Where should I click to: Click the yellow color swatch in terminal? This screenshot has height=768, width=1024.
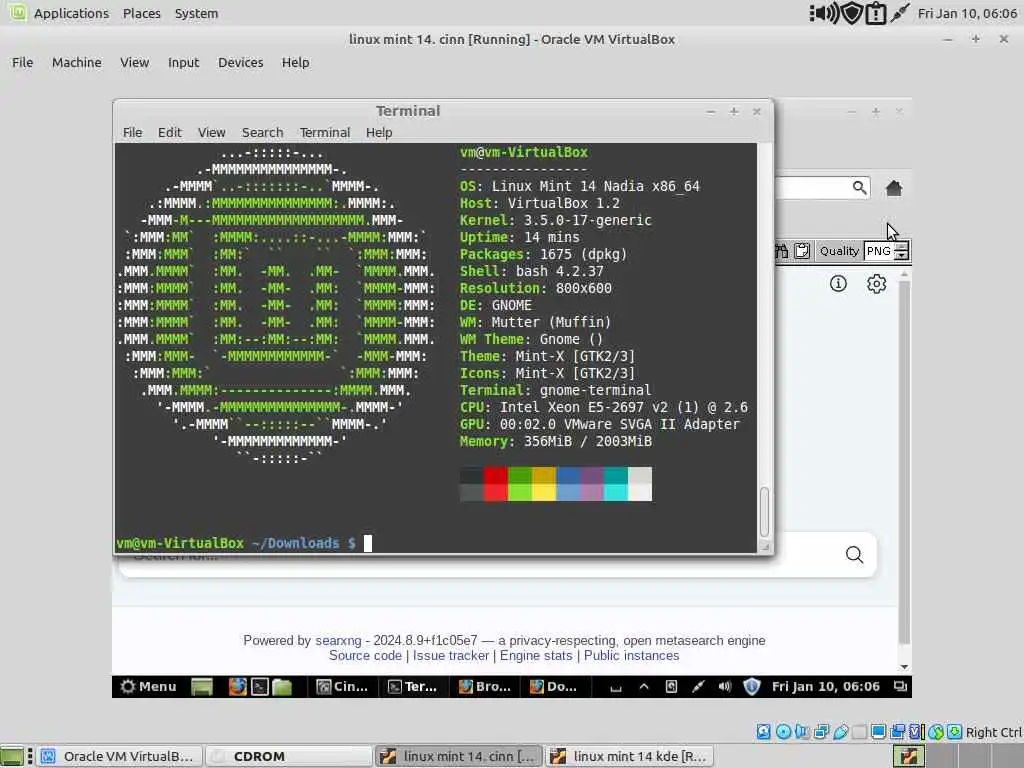(544, 484)
